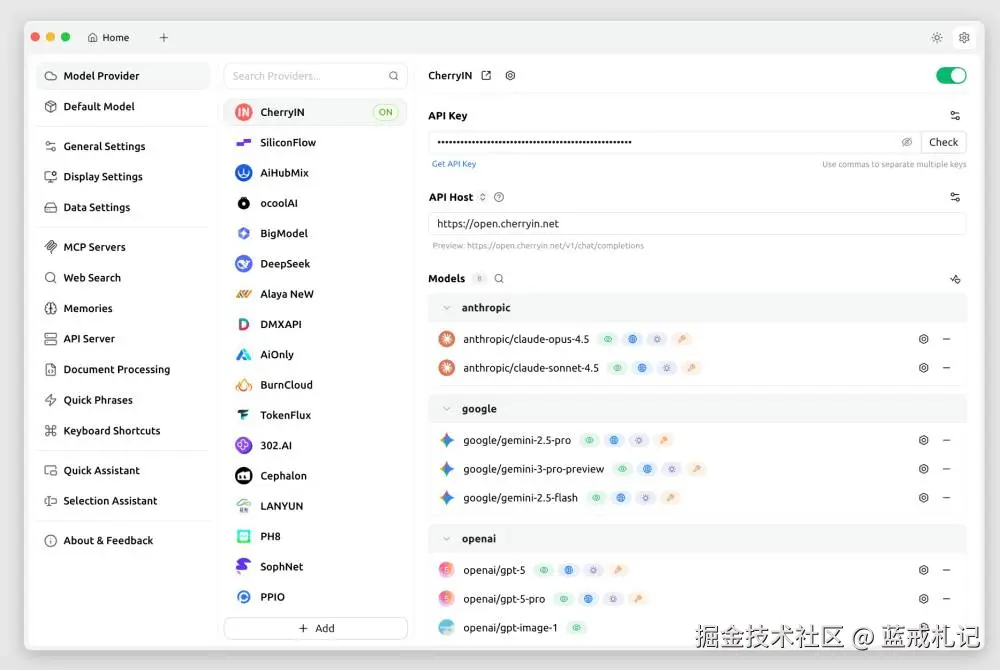Click Add provider button
Screen dimensions: 1000x670
click(x=316, y=628)
